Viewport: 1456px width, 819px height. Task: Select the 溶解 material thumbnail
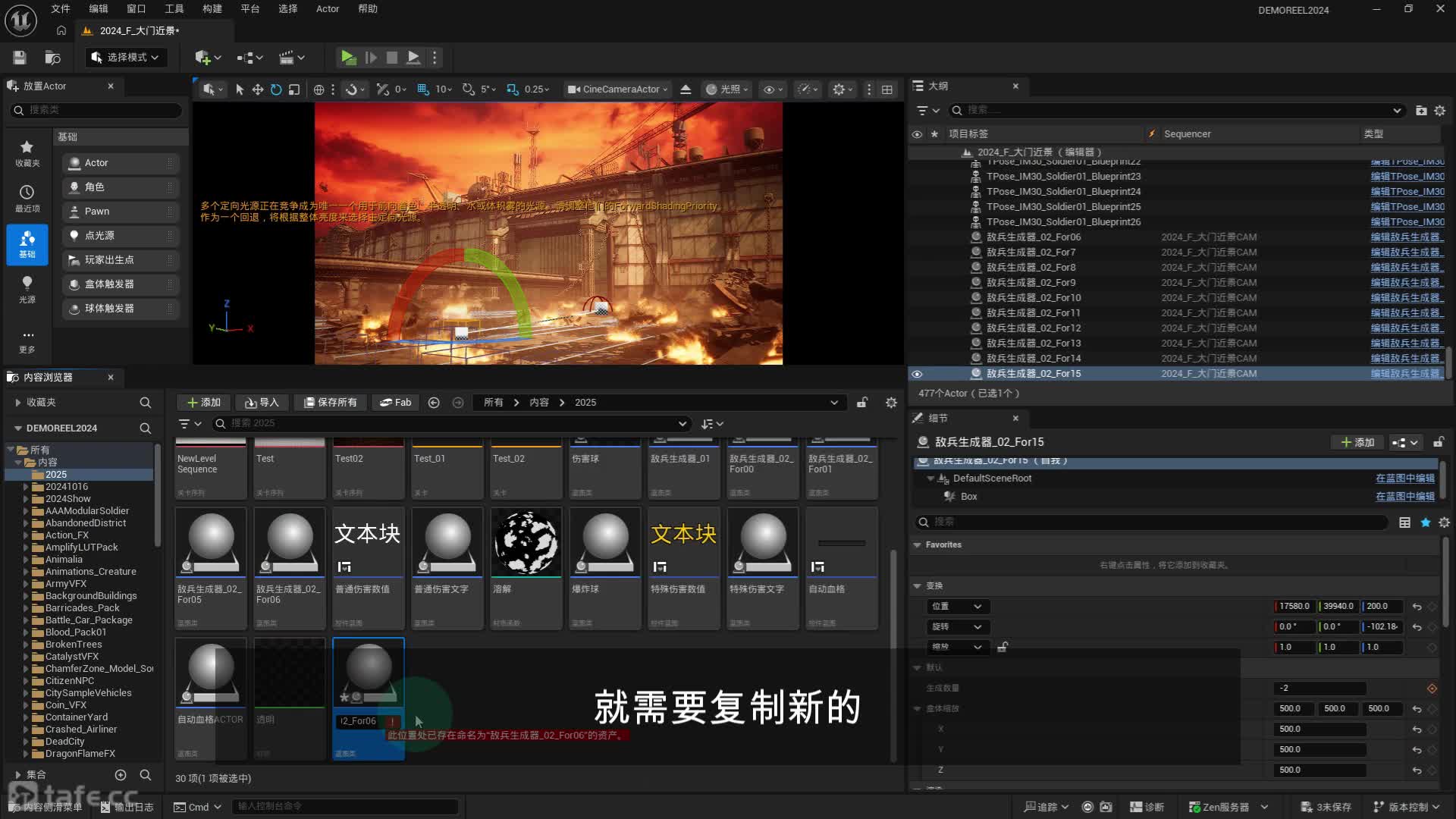526,543
